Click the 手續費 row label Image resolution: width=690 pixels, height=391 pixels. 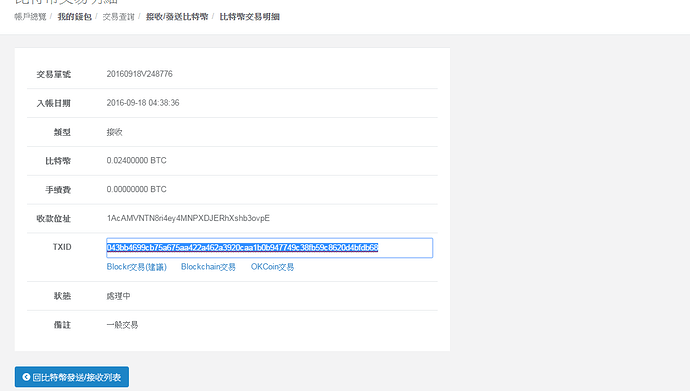[58, 190]
